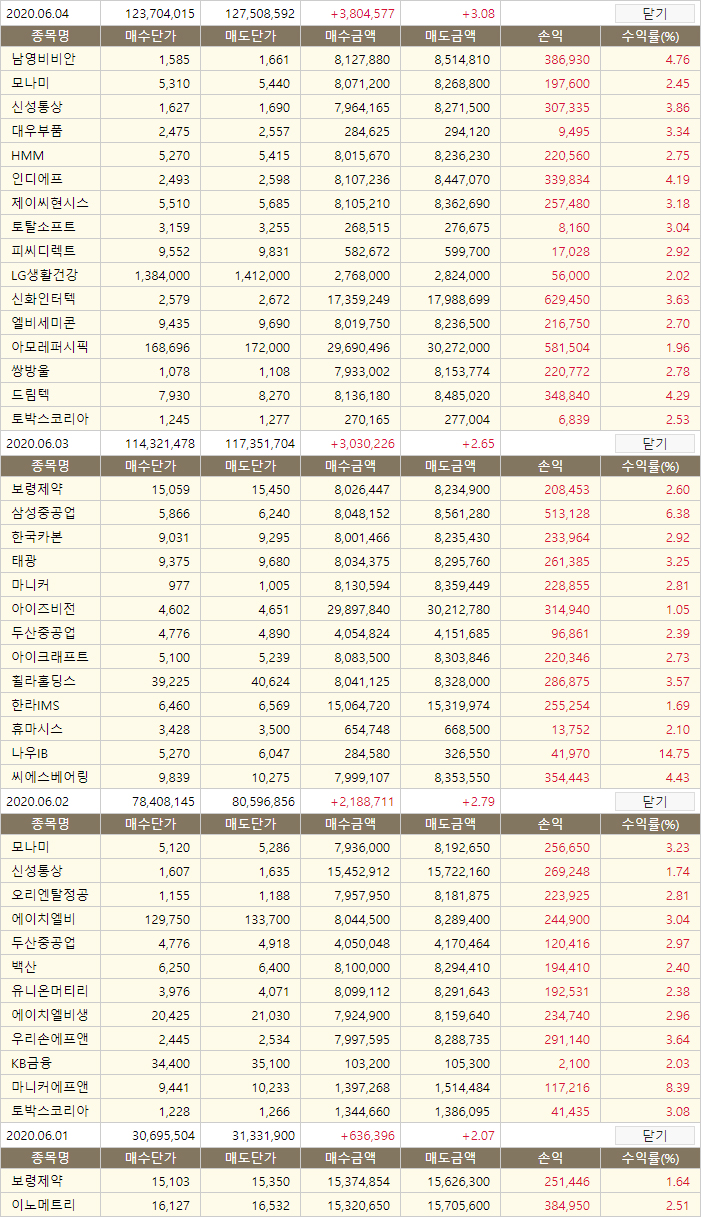Select 아모레퍼시픽 stock name
The image size is (701, 1217).
pyautogui.click(x=50, y=347)
